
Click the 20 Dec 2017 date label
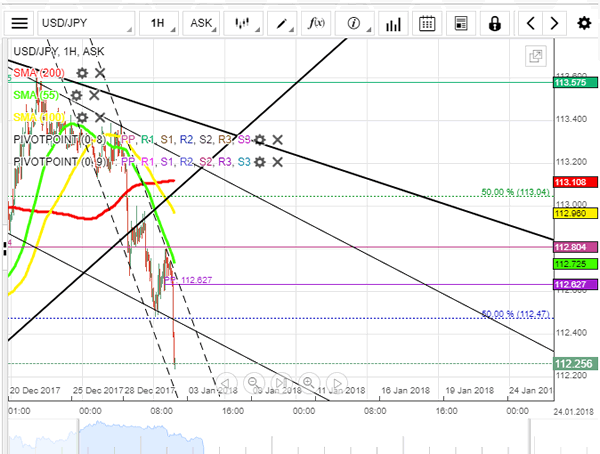[35, 390]
